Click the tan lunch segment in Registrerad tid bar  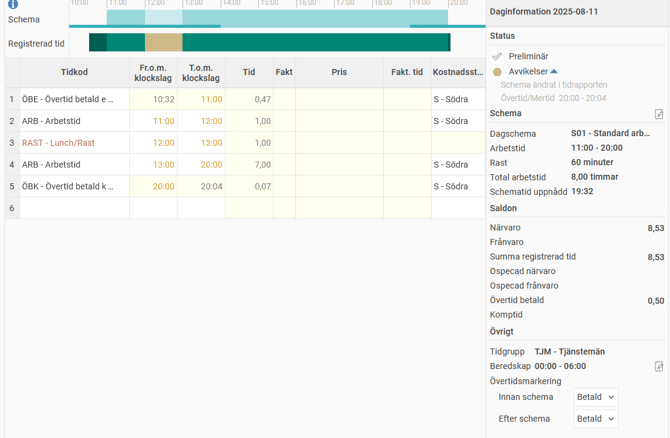pos(164,42)
